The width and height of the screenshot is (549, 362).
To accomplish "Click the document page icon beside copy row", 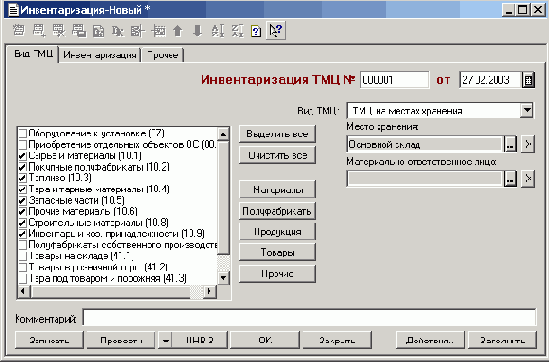I will point(98,31).
